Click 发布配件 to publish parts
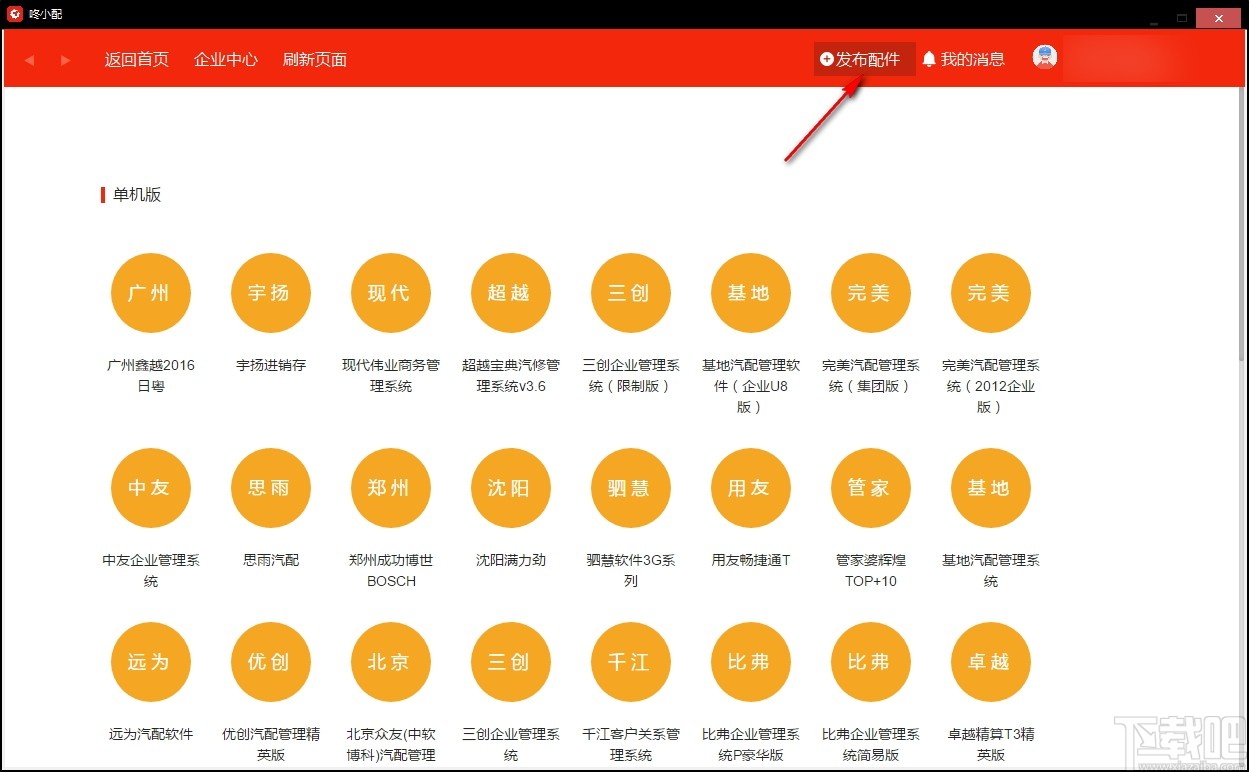The height and width of the screenshot is (772, 1249). [x=862, y=59]
